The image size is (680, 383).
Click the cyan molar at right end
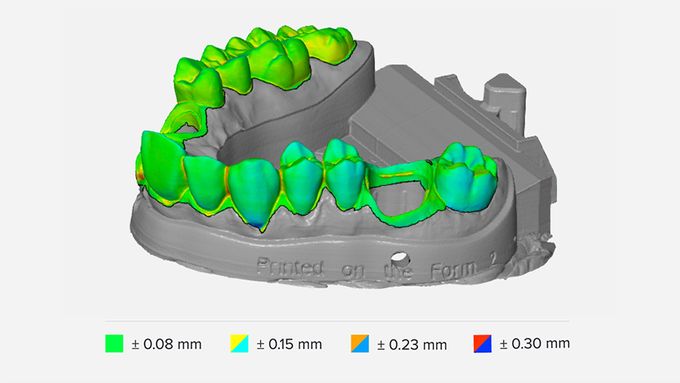(x=465, y=177)
